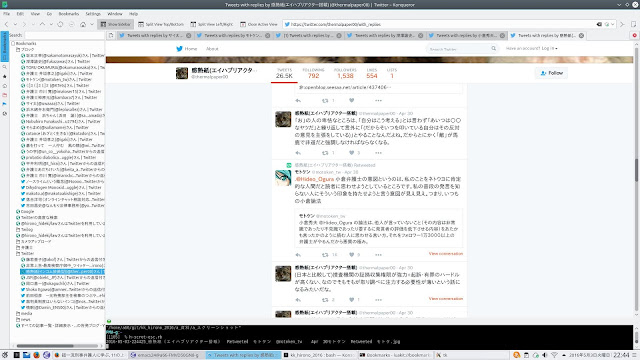Click Split View Top/Bottom
Image resolution: width=640 pixels, height=360 pixels.
[160, 24]
